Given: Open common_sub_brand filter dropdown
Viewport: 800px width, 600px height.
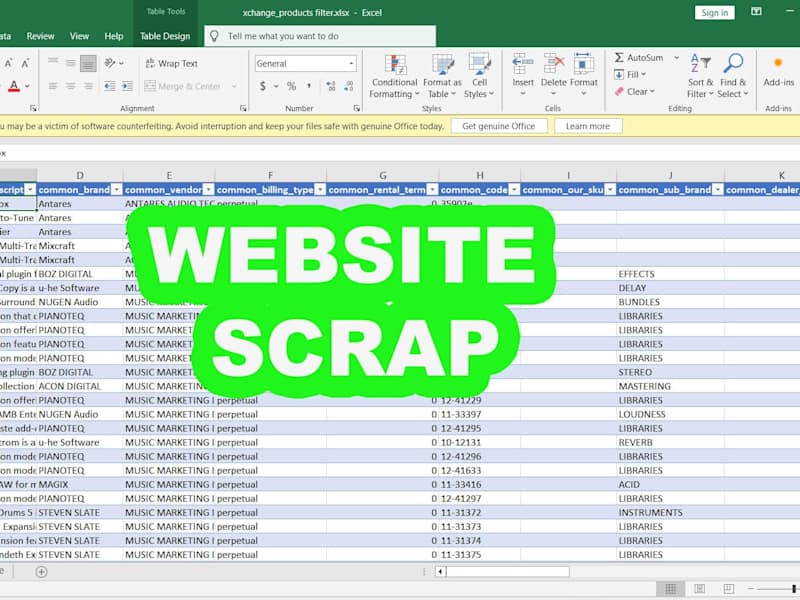Looking at the screenshot, I should coord(717,190).
